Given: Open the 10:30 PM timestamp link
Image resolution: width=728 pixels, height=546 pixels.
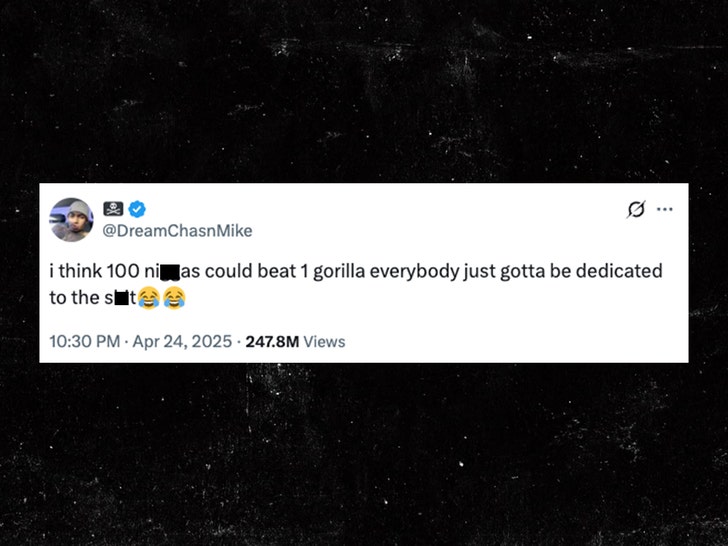Looking at the screenshot, I should [x=84, y=341].
